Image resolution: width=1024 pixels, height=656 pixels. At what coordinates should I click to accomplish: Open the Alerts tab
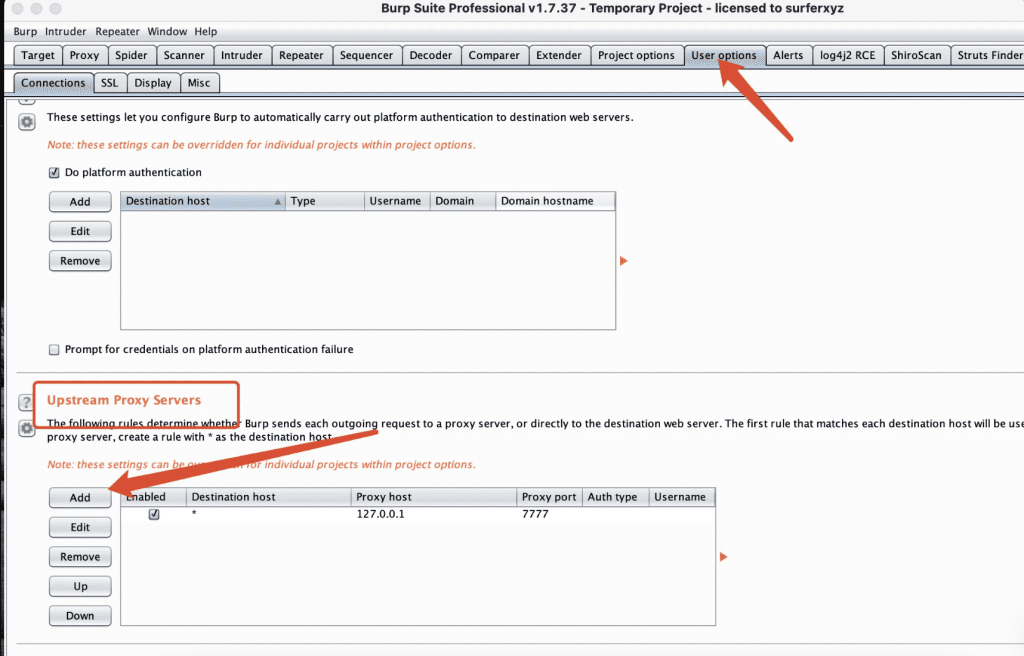pyautogui.click(x=788, y=56)
